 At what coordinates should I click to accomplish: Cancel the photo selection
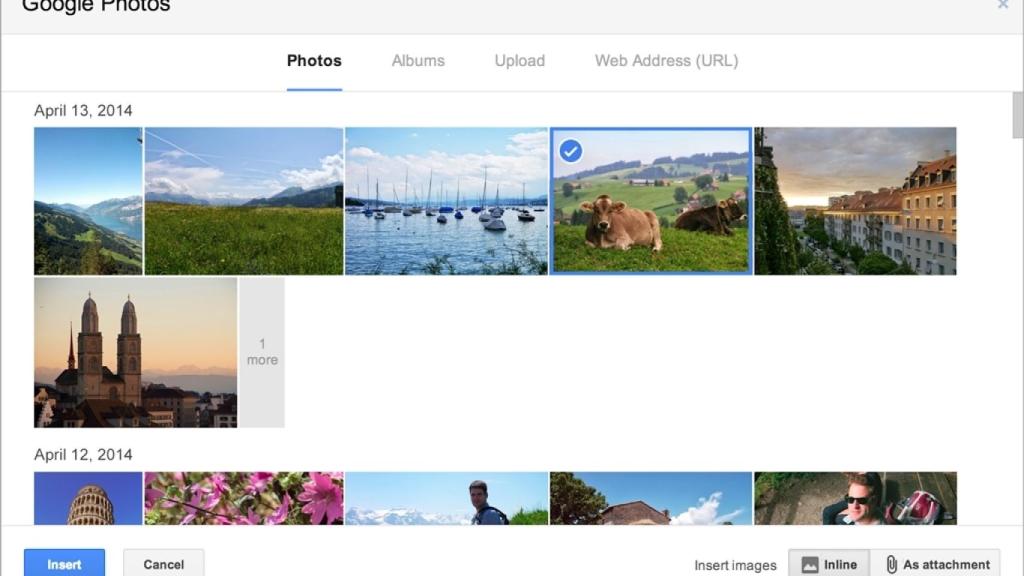pos(163,563)
